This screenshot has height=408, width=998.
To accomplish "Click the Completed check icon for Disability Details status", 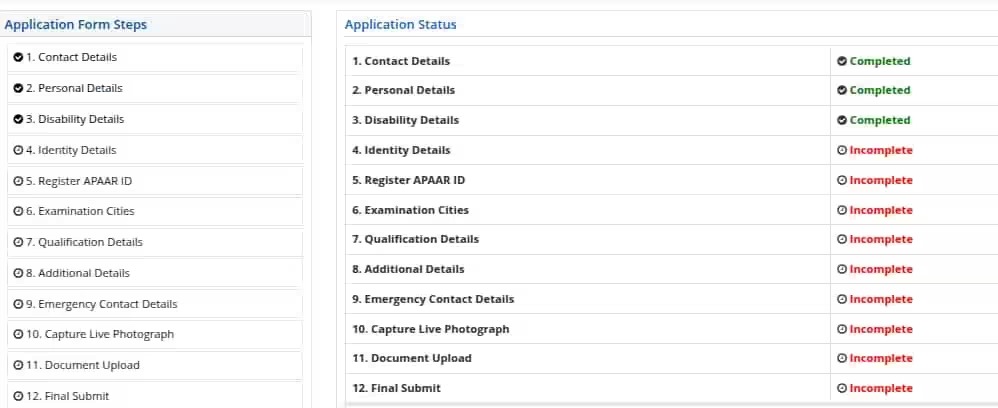I will click(x=842, y=120).
